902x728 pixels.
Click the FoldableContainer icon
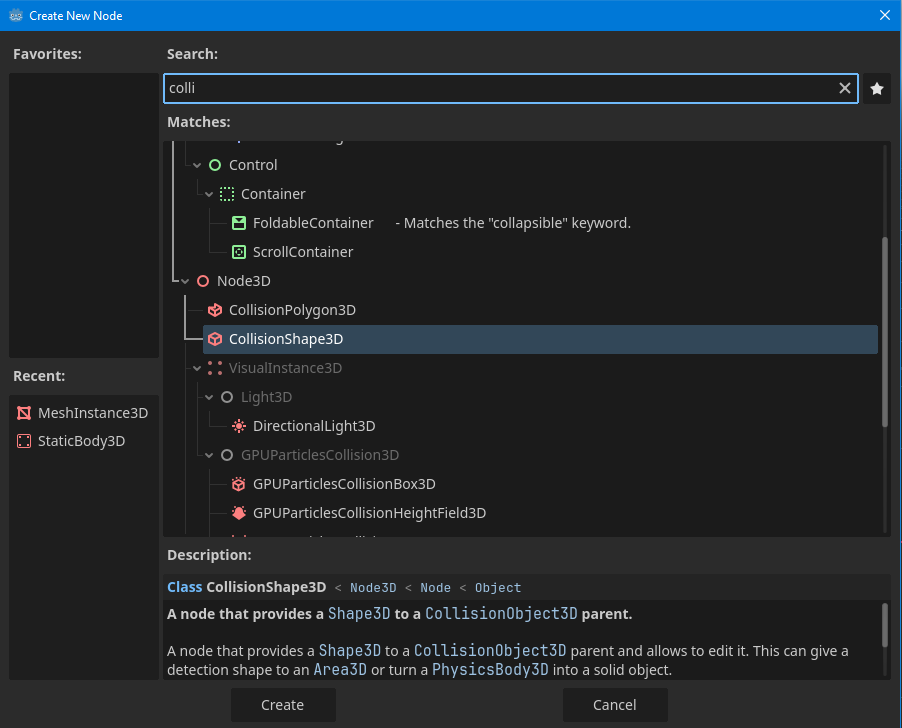tap(238, 223)
